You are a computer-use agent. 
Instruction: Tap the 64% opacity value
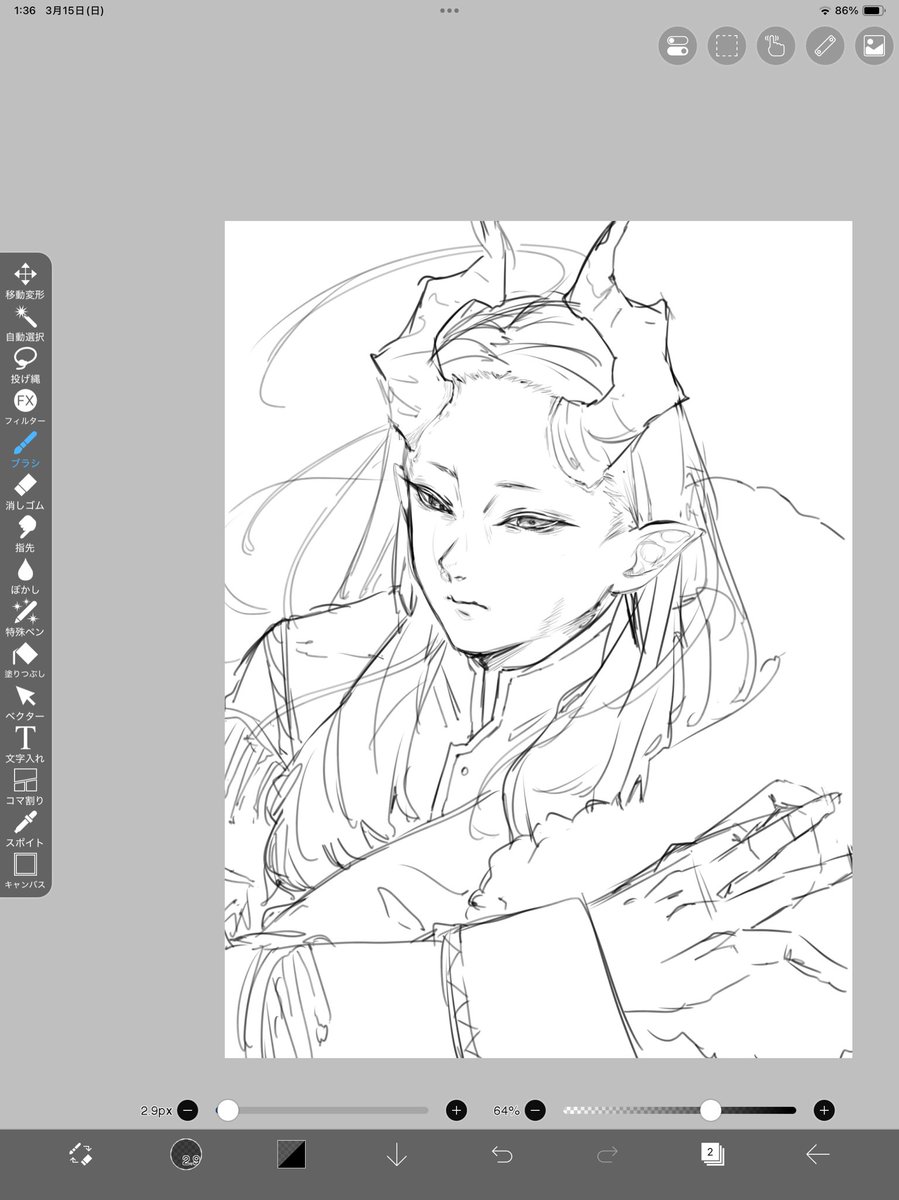coord(506,1110)
